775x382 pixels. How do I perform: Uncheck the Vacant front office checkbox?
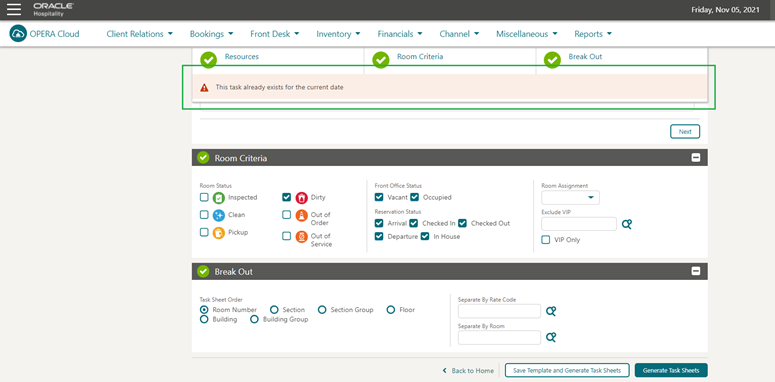click(379, 197)
